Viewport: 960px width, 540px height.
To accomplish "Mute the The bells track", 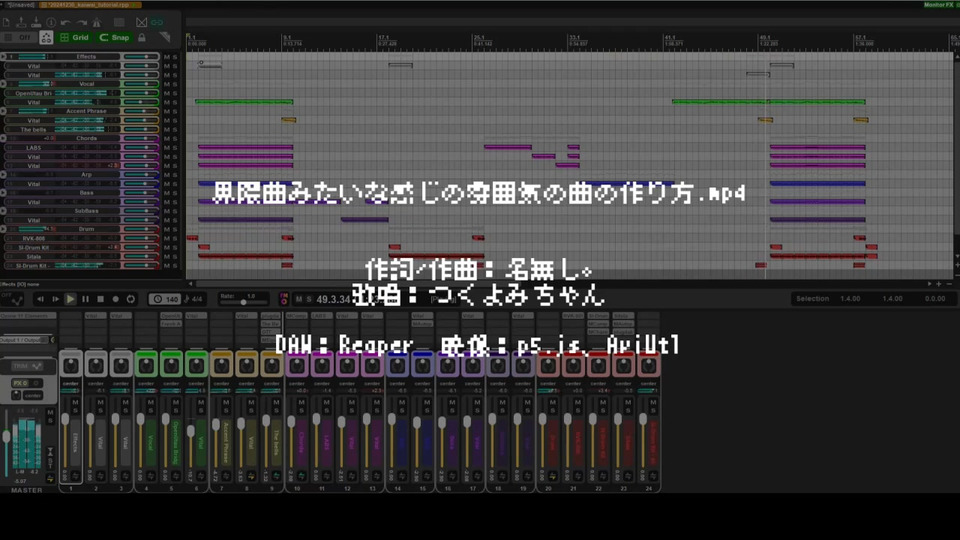I will pyautogui.click(x=166, y=130).
